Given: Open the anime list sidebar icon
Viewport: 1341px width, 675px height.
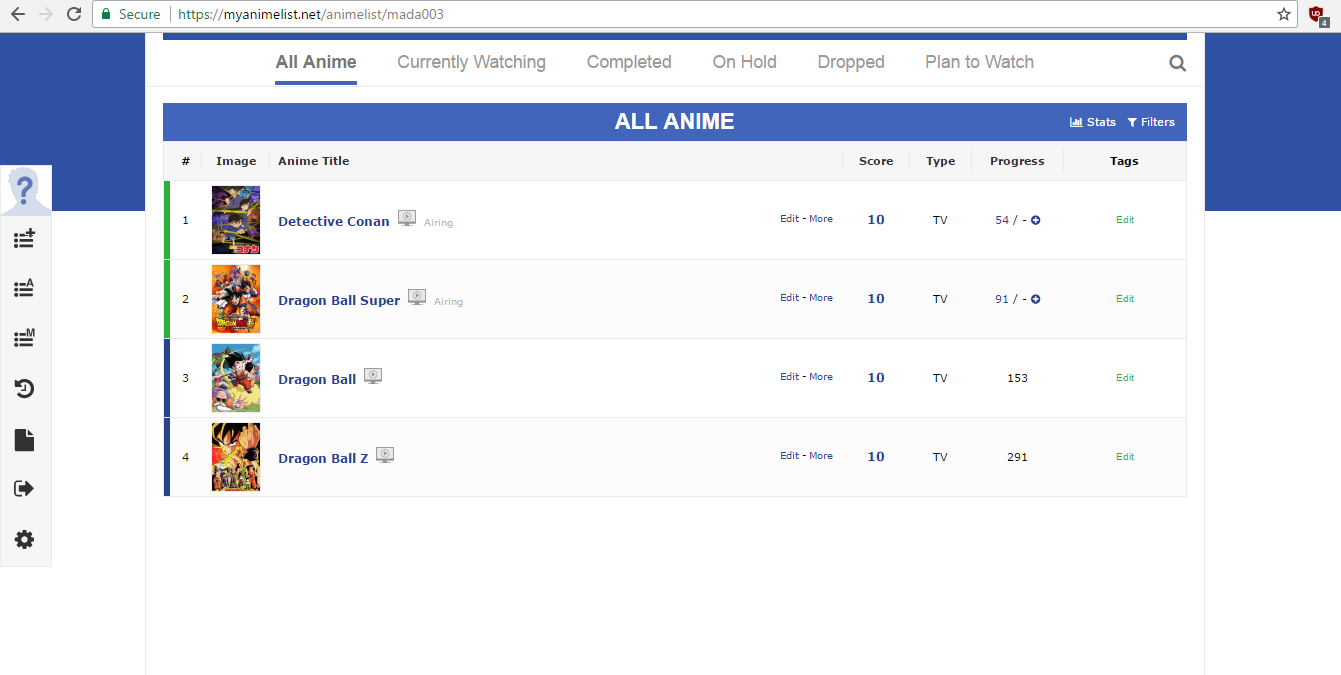Looking at the screenshot, I should 25,289.
